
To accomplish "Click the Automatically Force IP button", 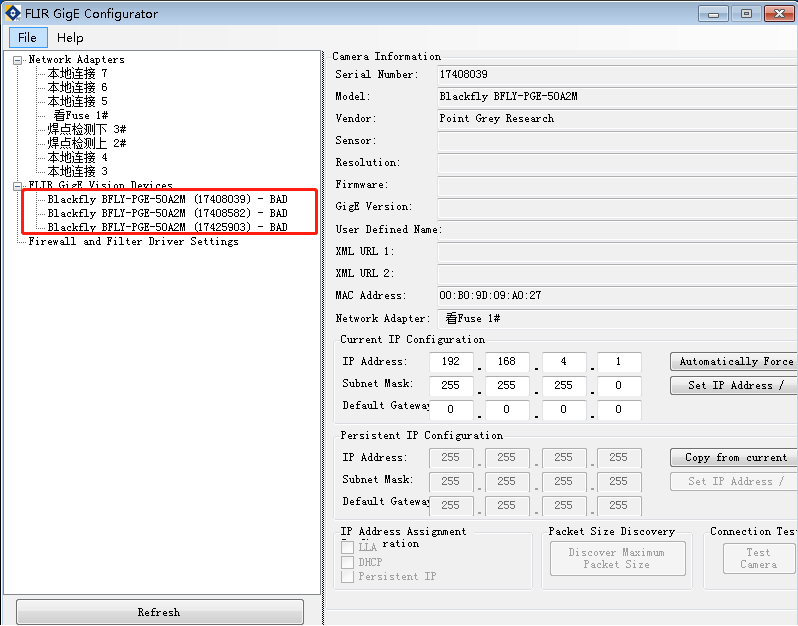I will coord(734,361).
